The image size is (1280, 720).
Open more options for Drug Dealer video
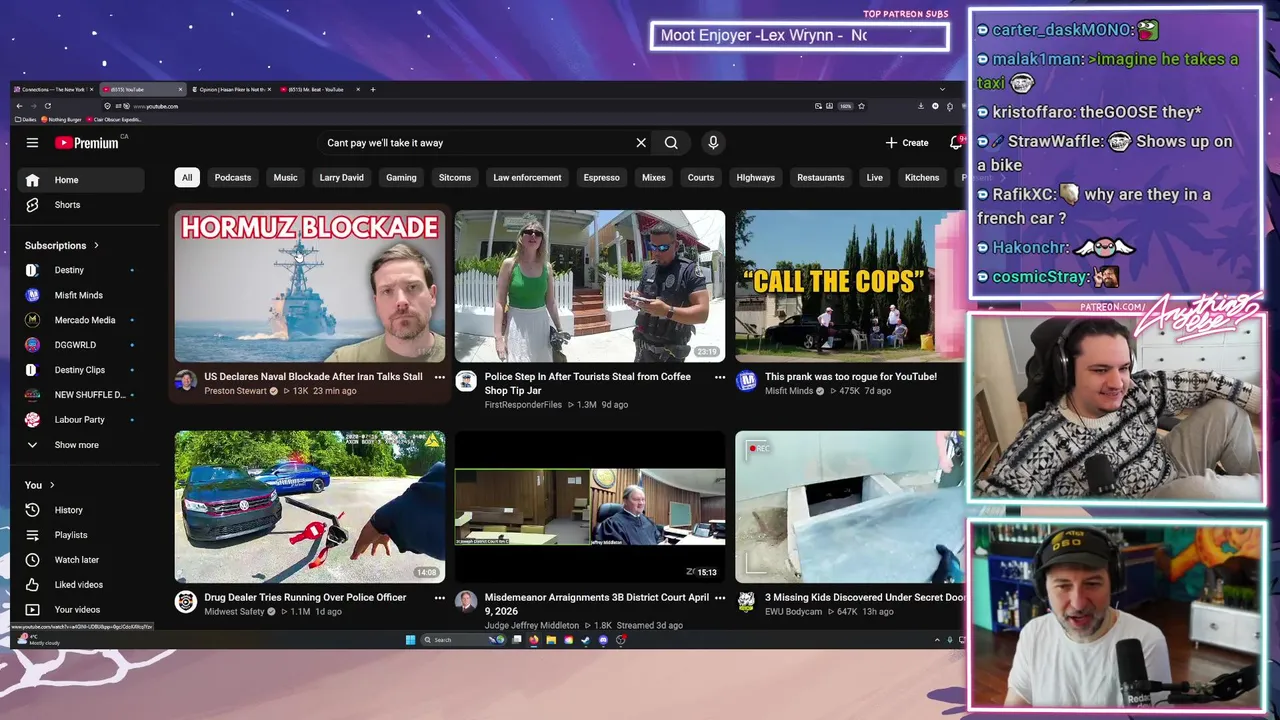point(439,598)
